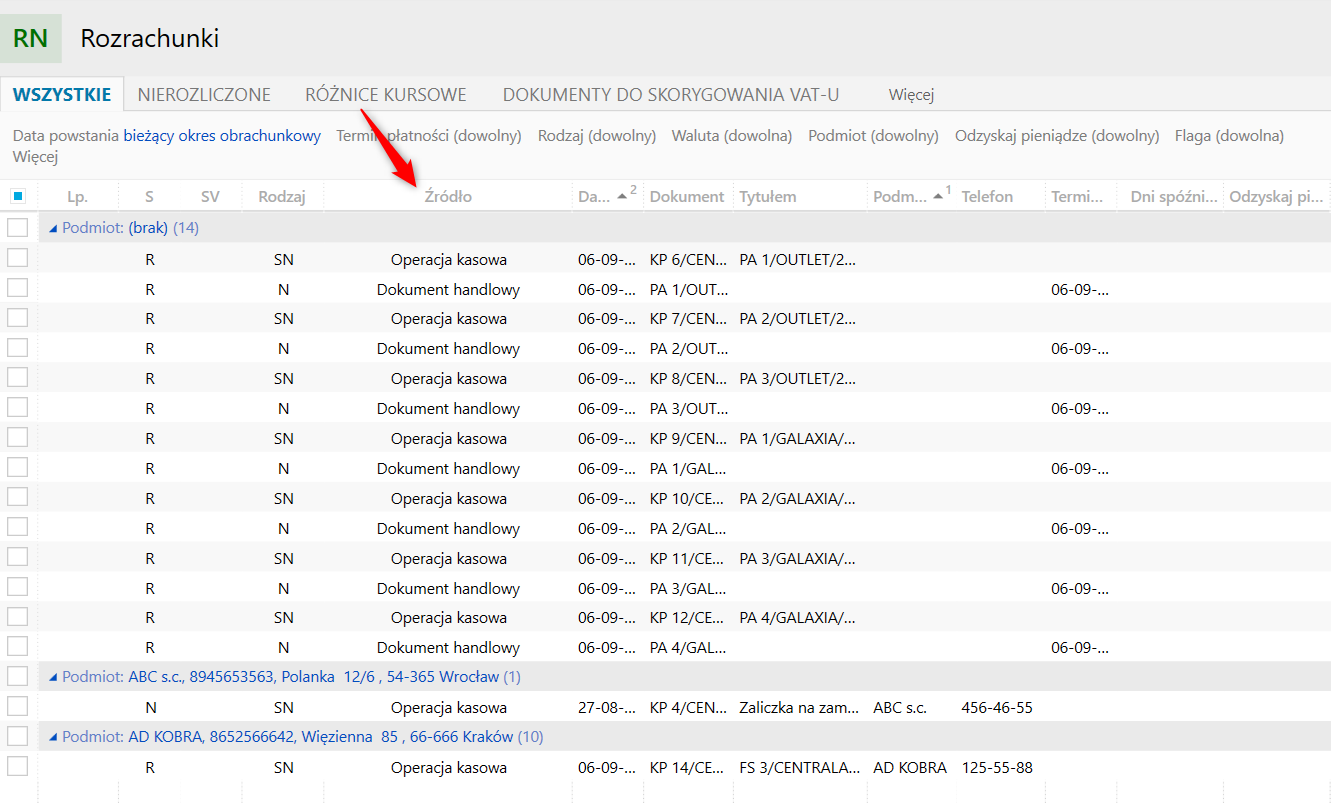Click the Podmiot: ABC s.c. group label
This screenshot has width=1331, height=803.
292,677
